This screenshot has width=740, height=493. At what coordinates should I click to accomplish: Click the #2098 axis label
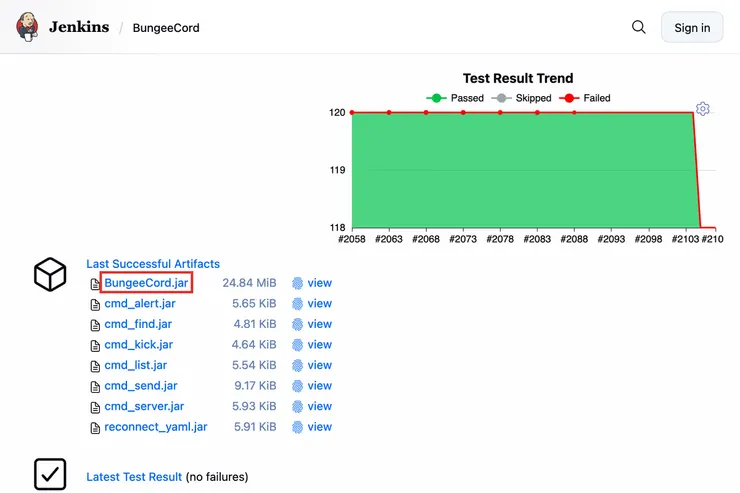click(648, 239)
